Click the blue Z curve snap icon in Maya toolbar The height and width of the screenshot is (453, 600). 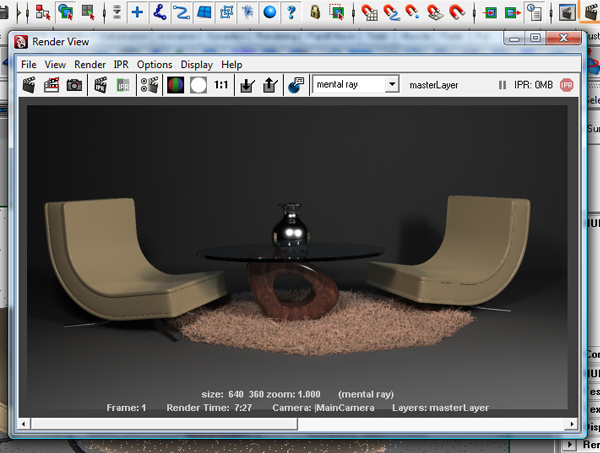point(181,12)
